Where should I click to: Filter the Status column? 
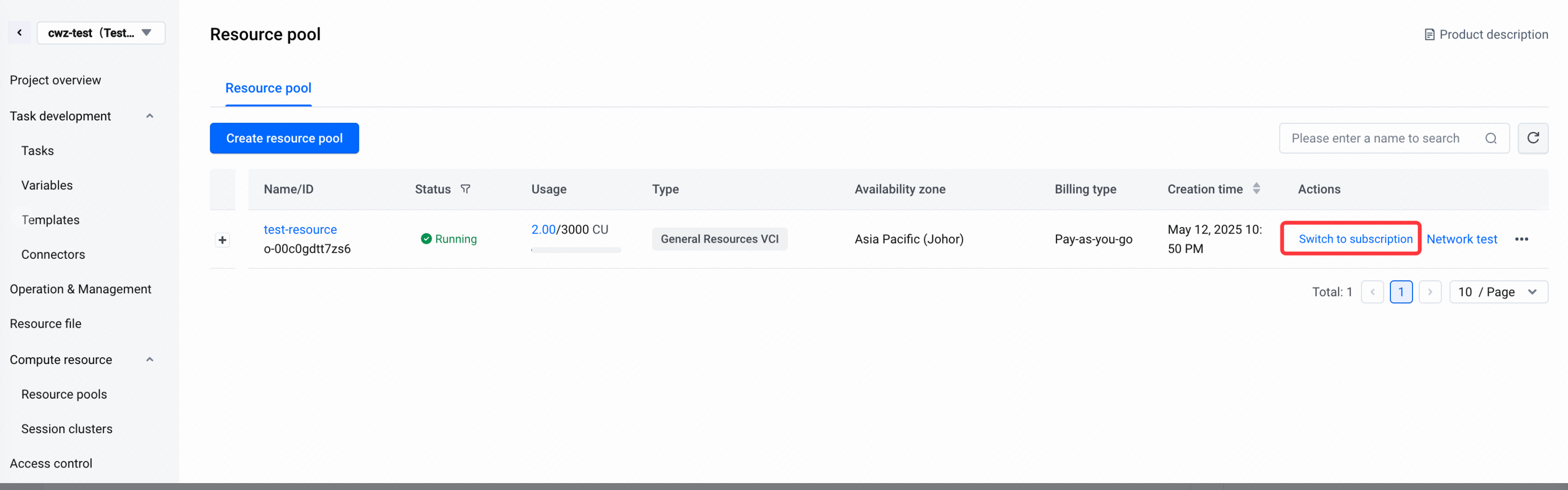click(x=466, y=189)
